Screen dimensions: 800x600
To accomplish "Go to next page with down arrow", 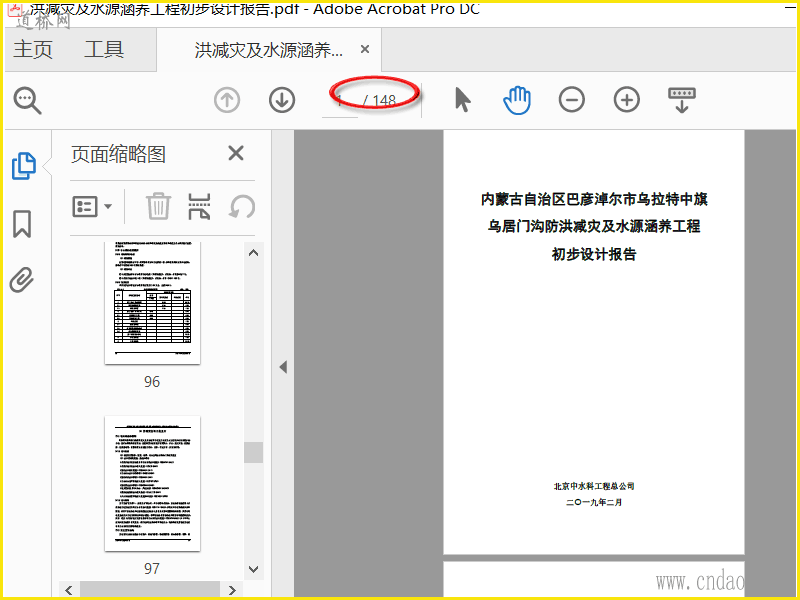I will tap(282, 100).
